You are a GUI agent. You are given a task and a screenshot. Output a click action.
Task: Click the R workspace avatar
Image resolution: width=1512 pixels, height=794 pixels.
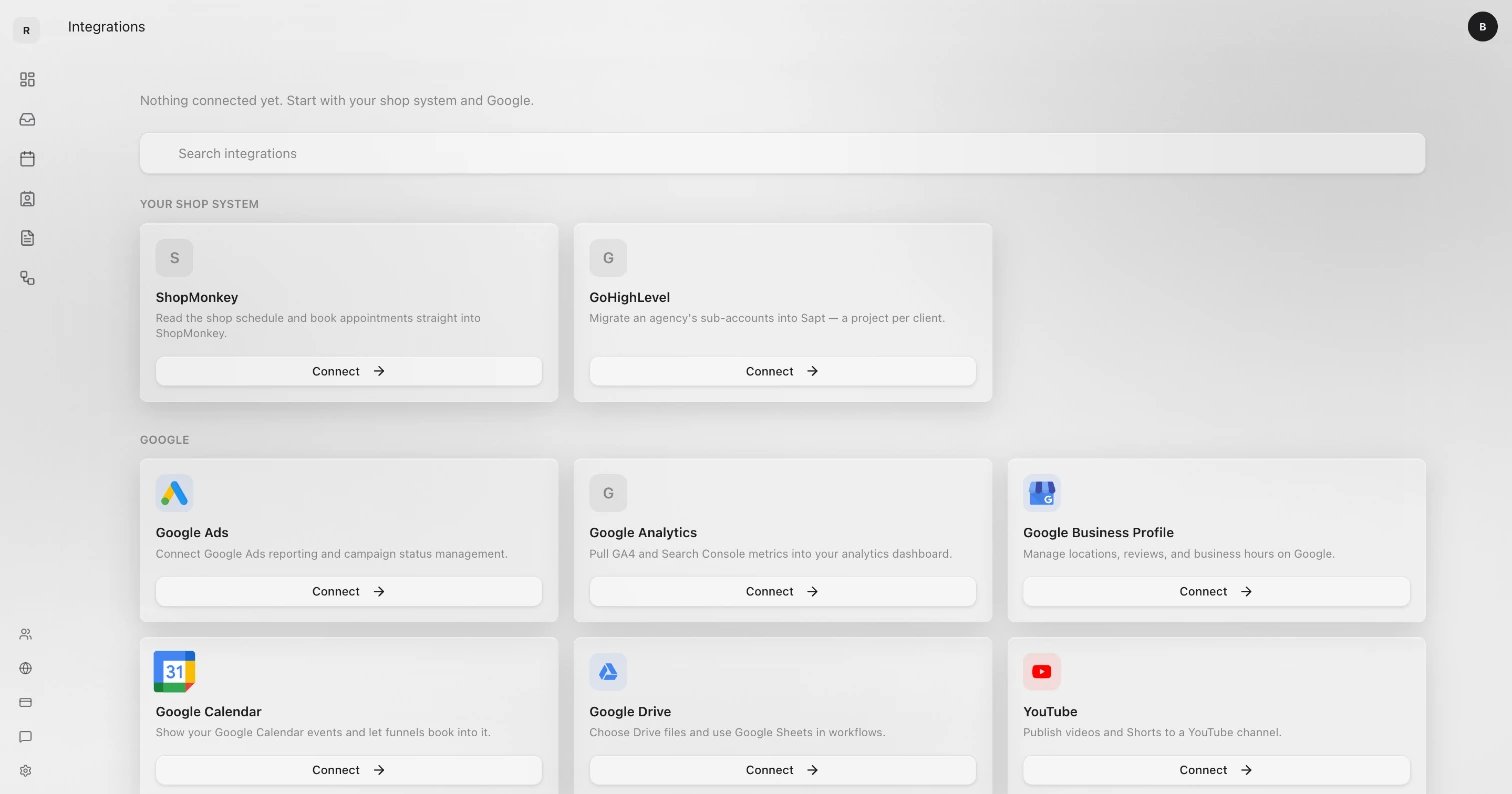[x=26, y=31]
